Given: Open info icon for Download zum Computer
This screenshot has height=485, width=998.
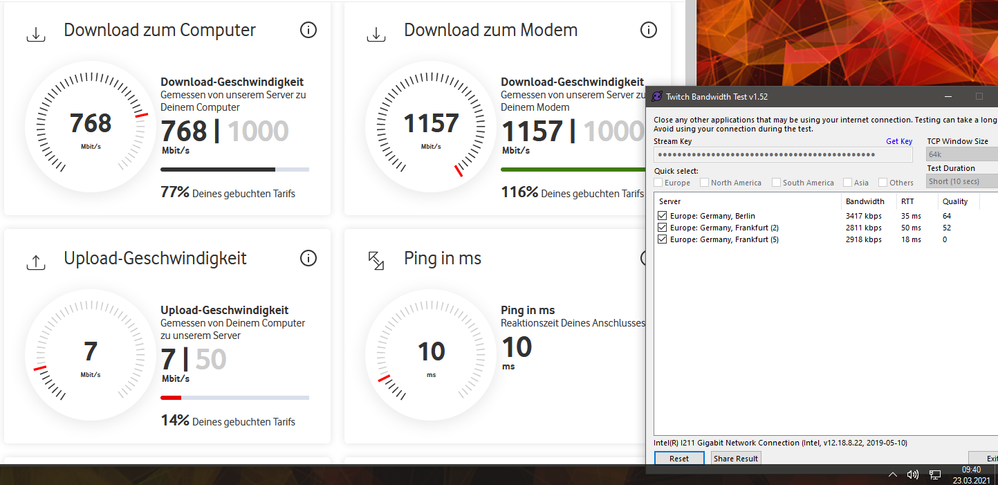Looking at the screenshot, I should click(x=308, y=30).
